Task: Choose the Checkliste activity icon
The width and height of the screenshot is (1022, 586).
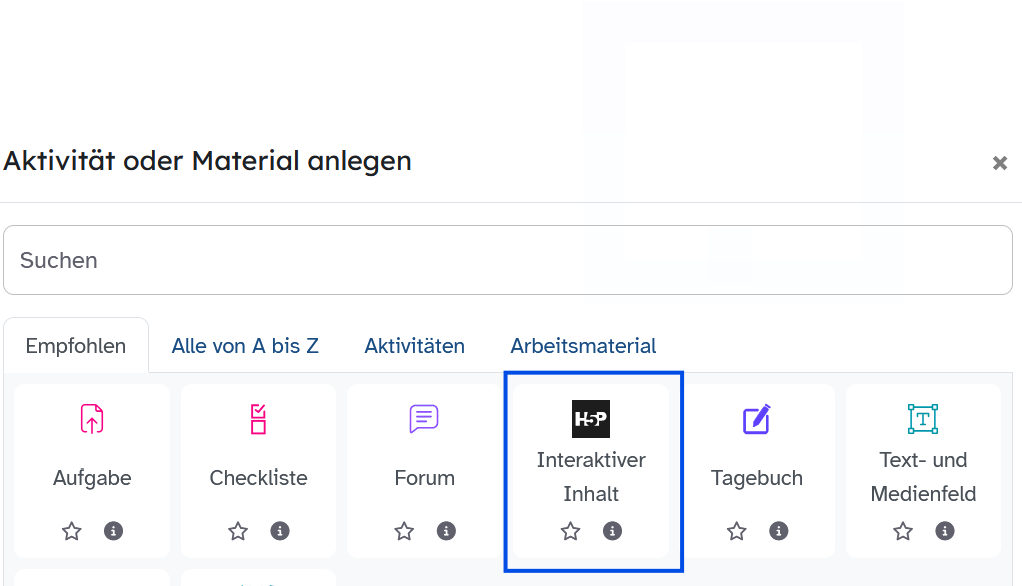Action: pyautogui.click(x=258, y=419)
